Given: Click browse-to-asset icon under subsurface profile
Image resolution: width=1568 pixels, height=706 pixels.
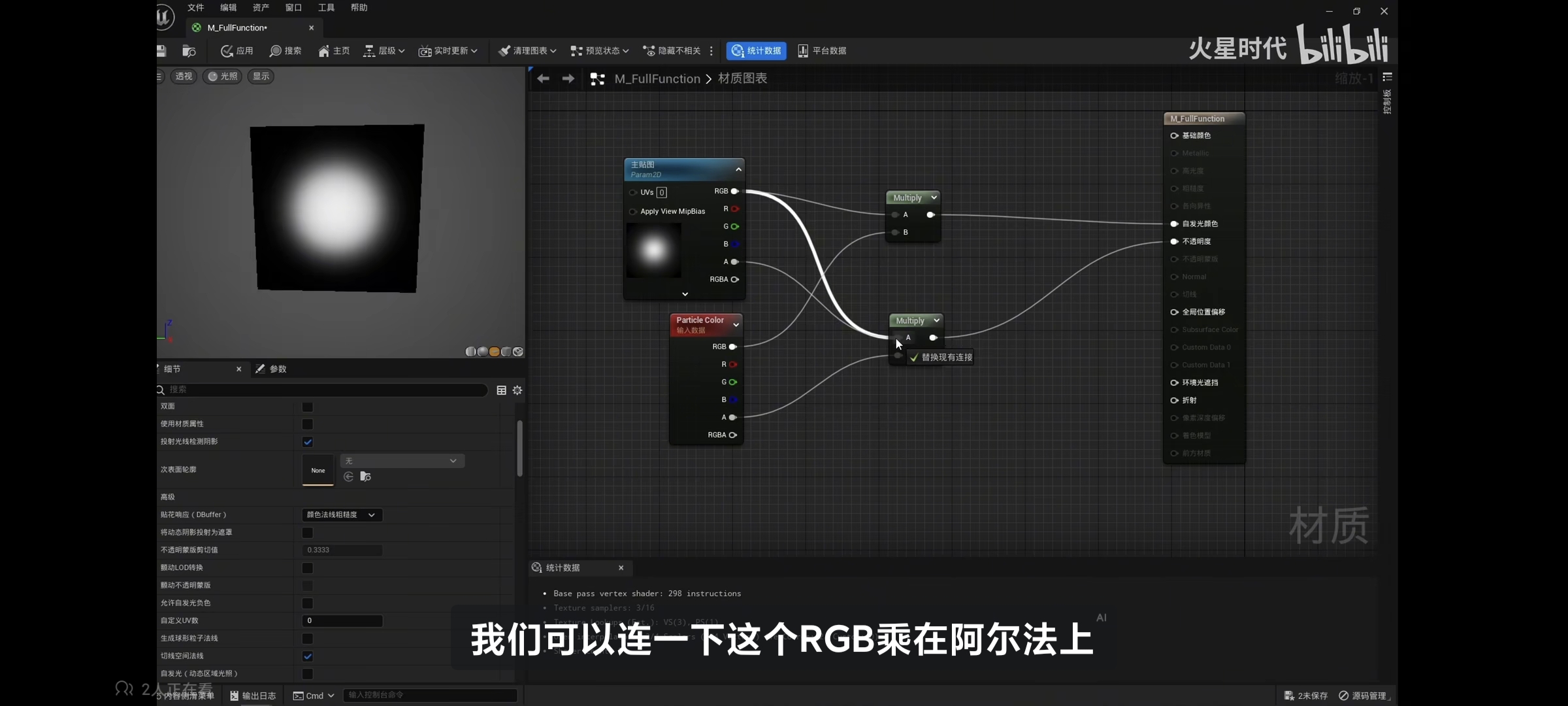Looking at the screenshot, I should tap(366, 477).
